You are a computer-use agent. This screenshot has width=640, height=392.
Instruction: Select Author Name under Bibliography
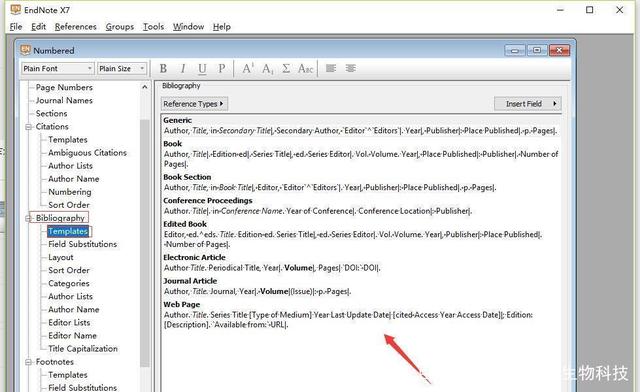click(73, 310)
